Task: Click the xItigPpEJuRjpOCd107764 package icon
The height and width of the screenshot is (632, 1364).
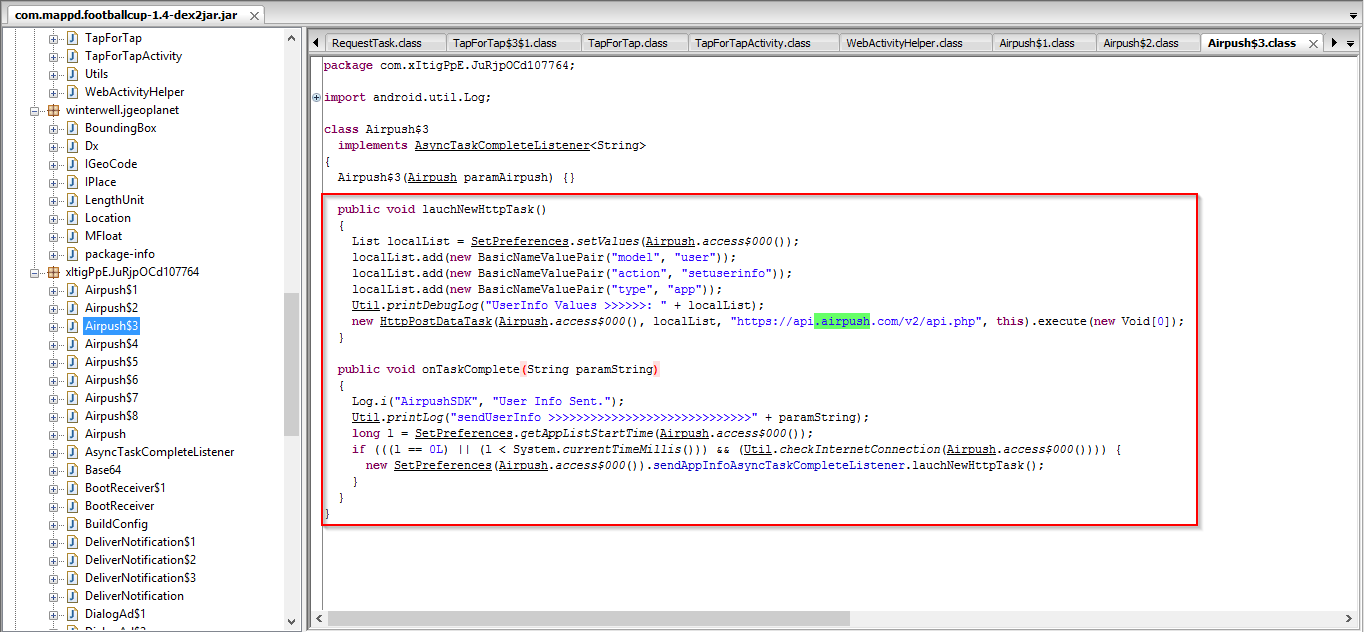Action: point(54,272)
